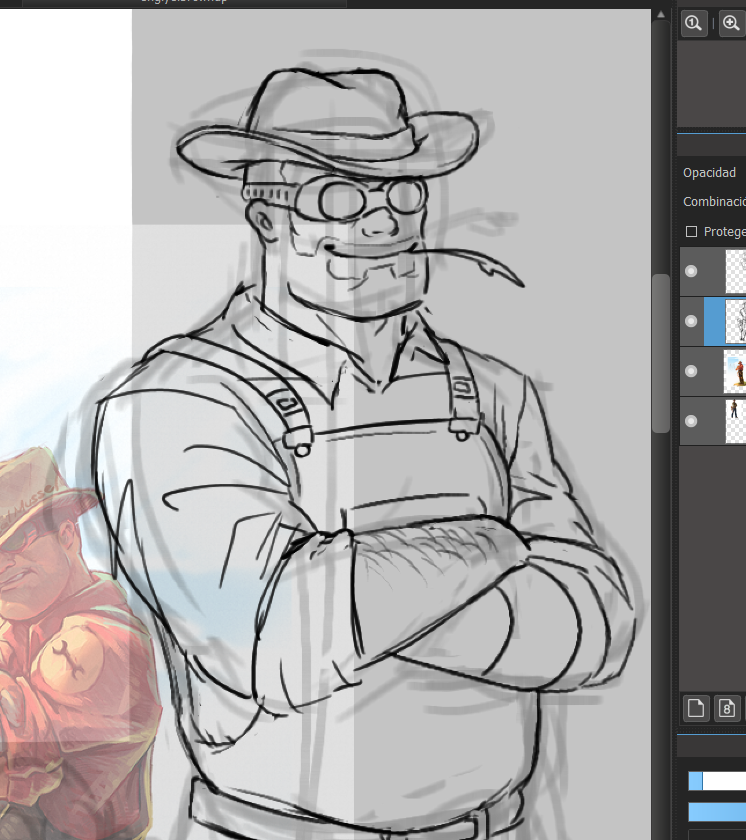Hide the topmost layer via its visibility dot
The width and height of the screenshot is (746, 840).
tap(691, 271)
